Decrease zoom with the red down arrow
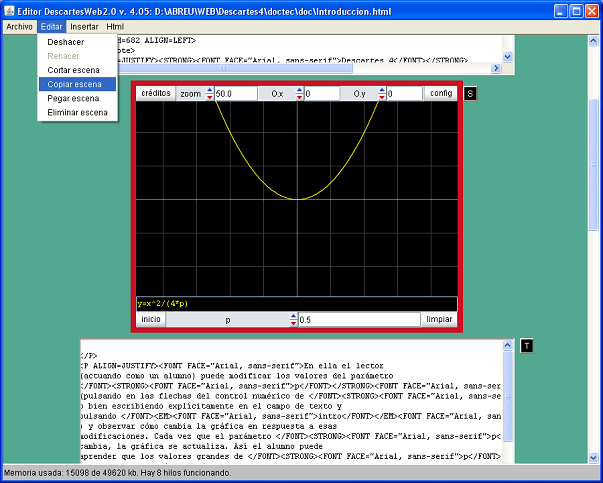The height and width of the screenshot is (483, 603). click(x=210, y=97)
